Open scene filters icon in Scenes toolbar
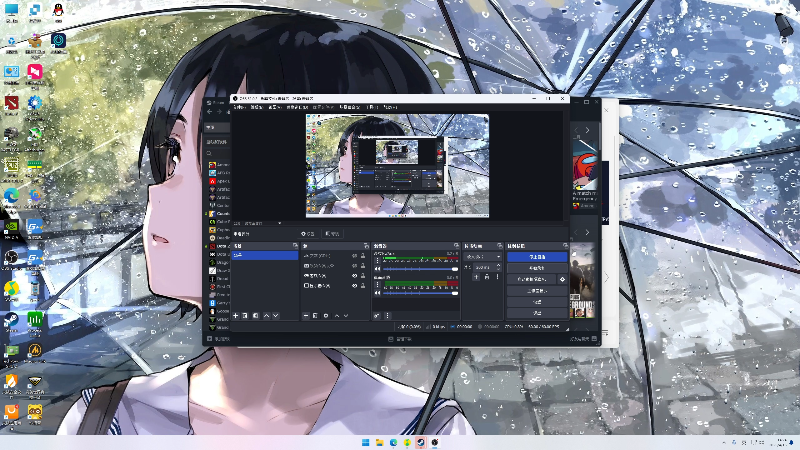This screenshot has height=450, width=800. click(256, 316)
